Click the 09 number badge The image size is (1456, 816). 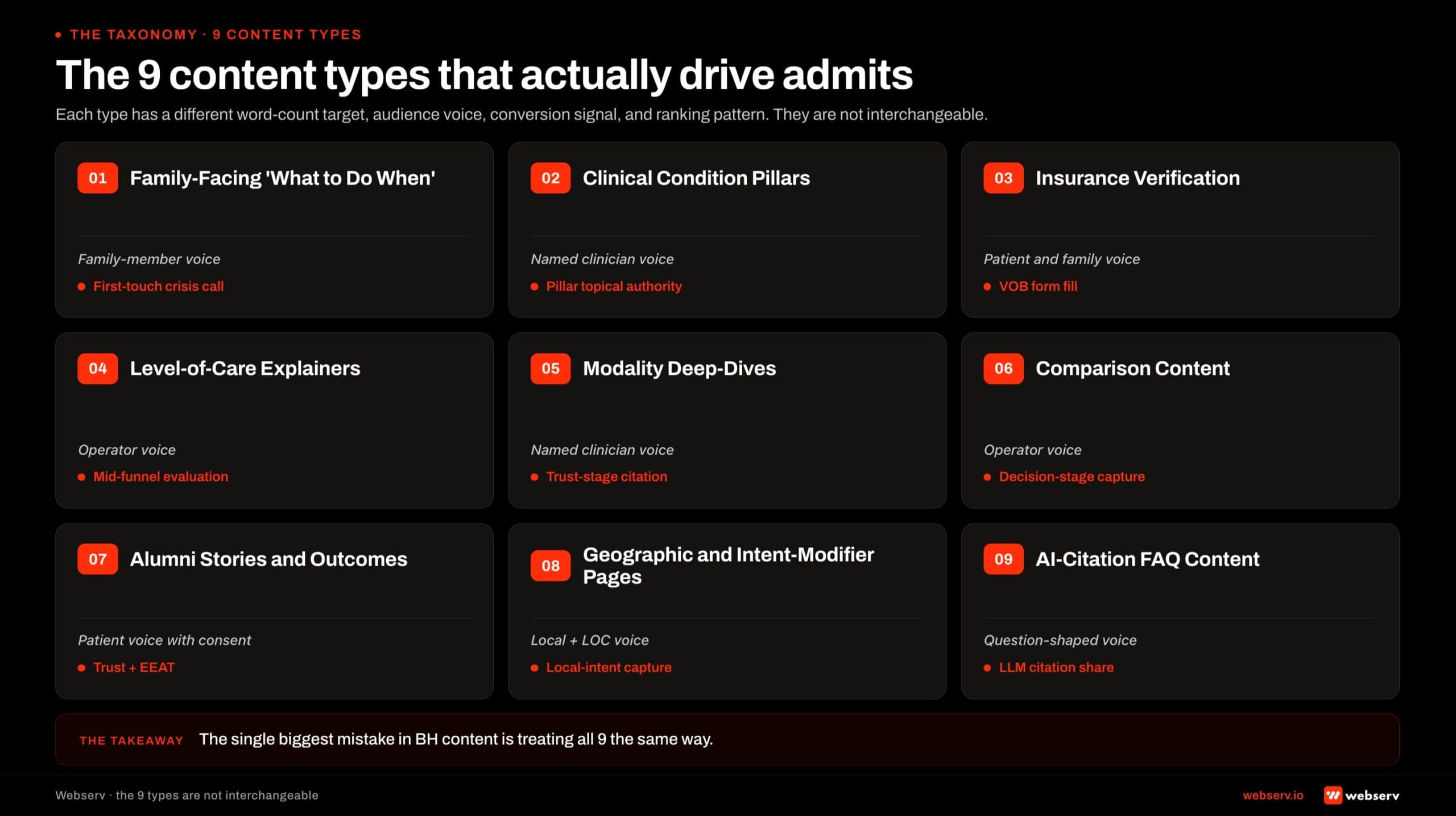pyautogui.click(x=1003, y=559)
